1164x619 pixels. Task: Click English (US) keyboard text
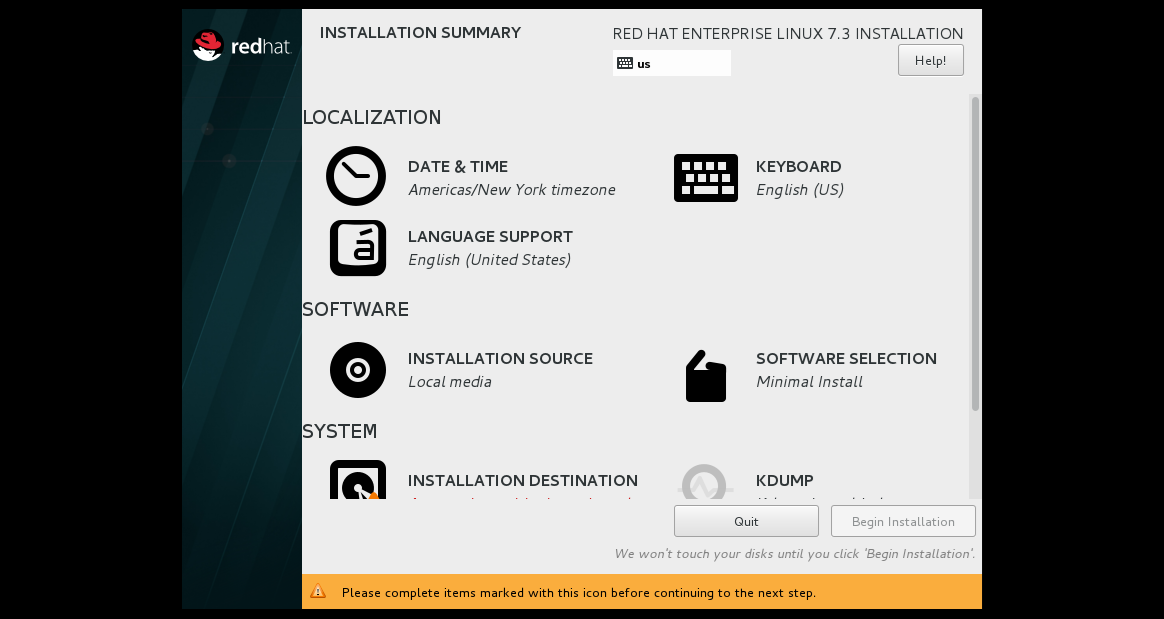pos(800,189)
